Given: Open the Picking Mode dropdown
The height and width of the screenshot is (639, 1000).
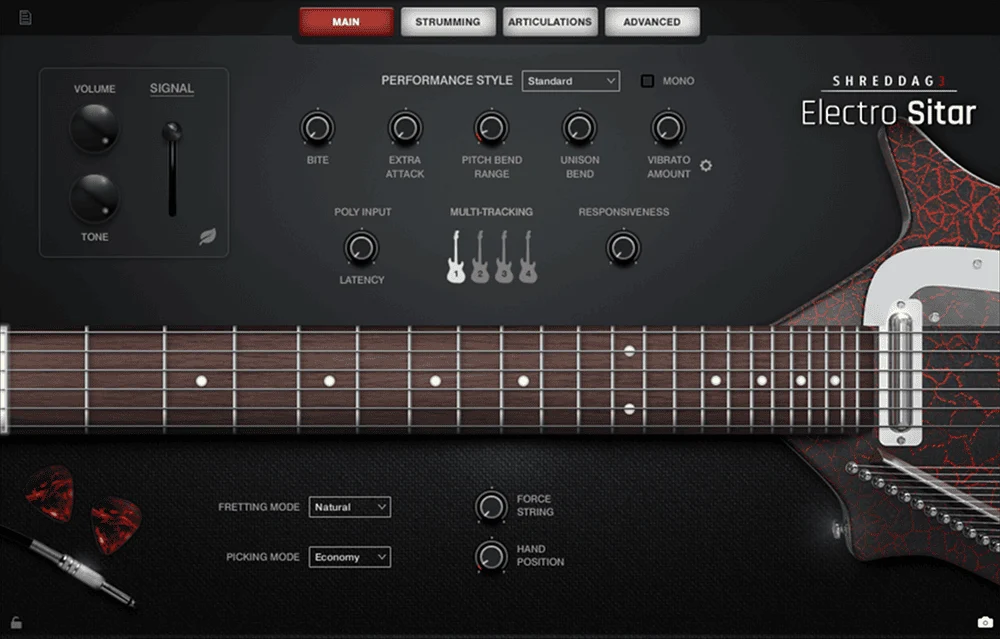Looking at the screenshot, I should tap(349, 557).
